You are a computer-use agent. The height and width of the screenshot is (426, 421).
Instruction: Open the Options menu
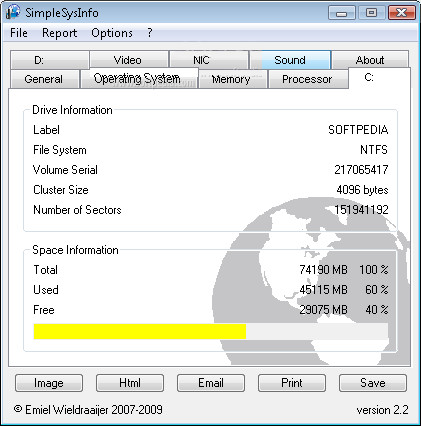[112, 33]
